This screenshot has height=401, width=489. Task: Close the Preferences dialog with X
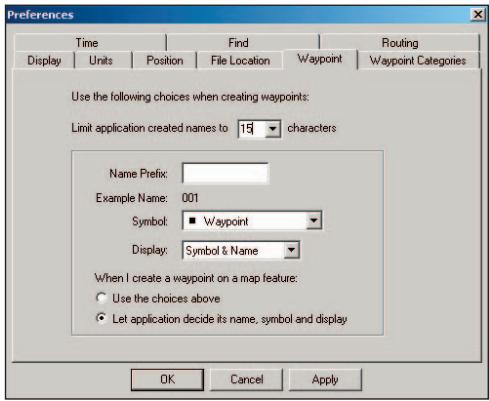tap(477, 15)
